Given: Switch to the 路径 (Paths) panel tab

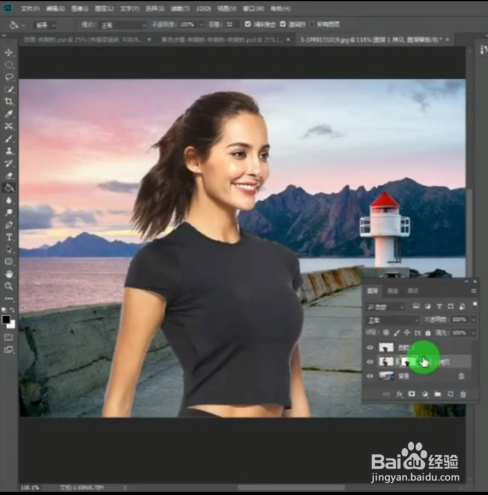Looking at the screenshot, I should click(x=413, y=291).
